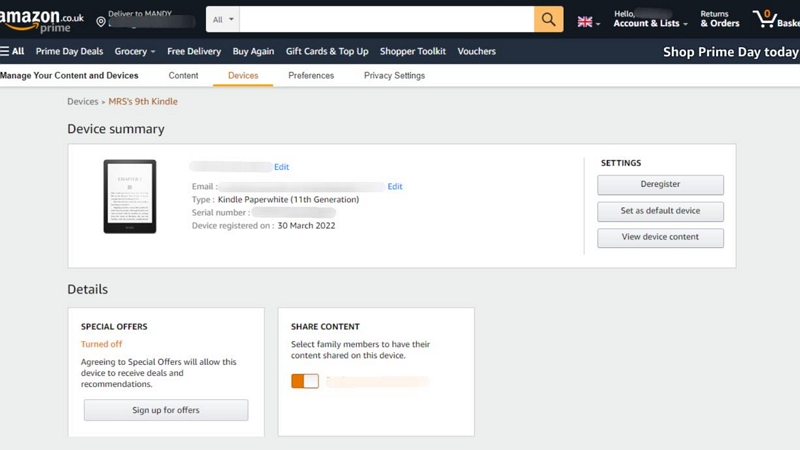This screenshot has width=800, height=450.
Task: Click the delivery location pin icon
Action: [101, 21]
